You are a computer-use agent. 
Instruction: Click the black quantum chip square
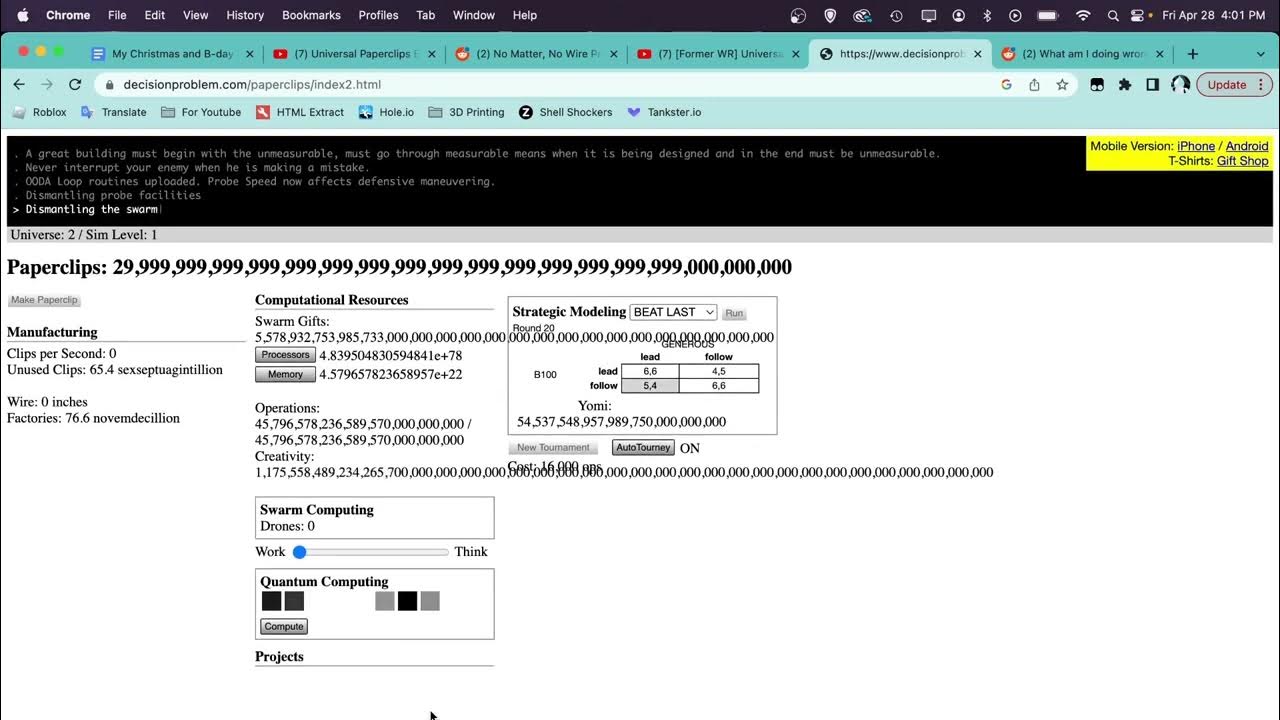(x=407, y=601)
